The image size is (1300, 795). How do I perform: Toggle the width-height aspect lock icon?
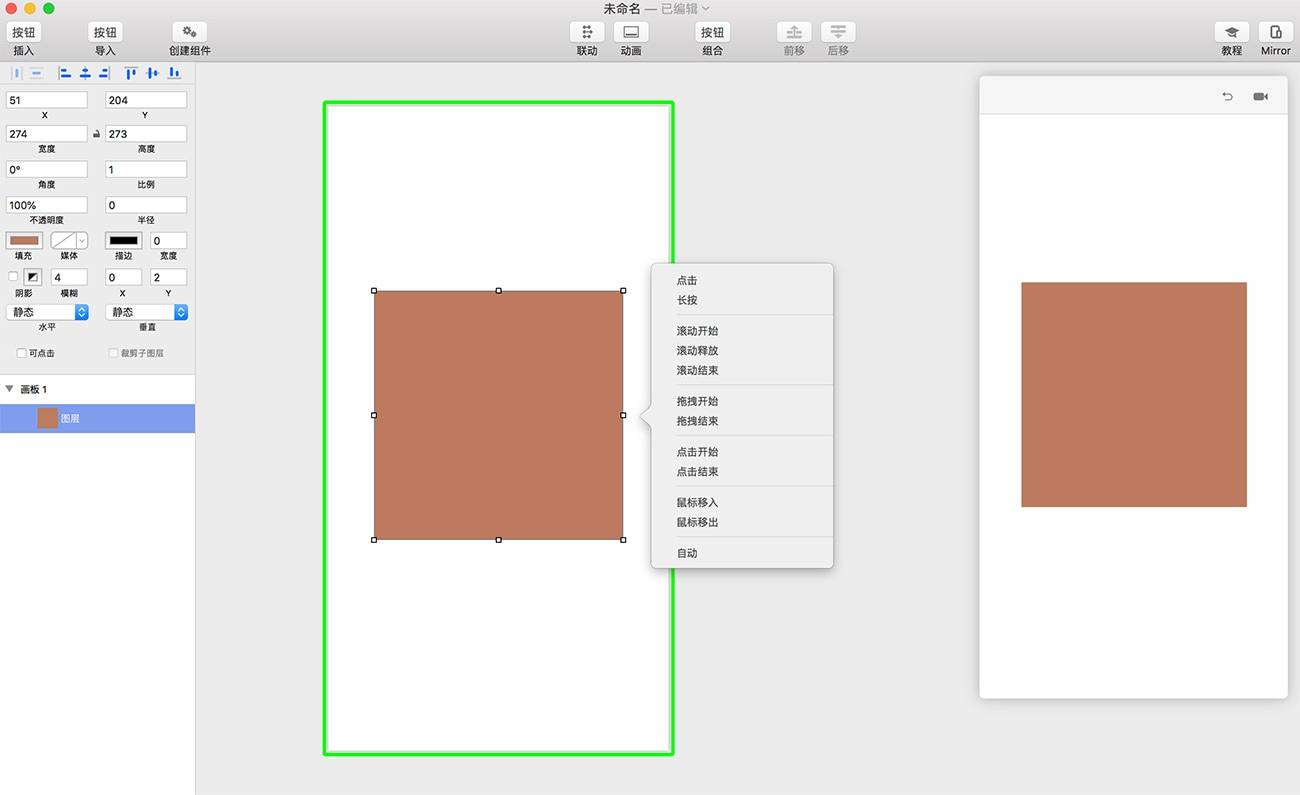click(96, 134)
